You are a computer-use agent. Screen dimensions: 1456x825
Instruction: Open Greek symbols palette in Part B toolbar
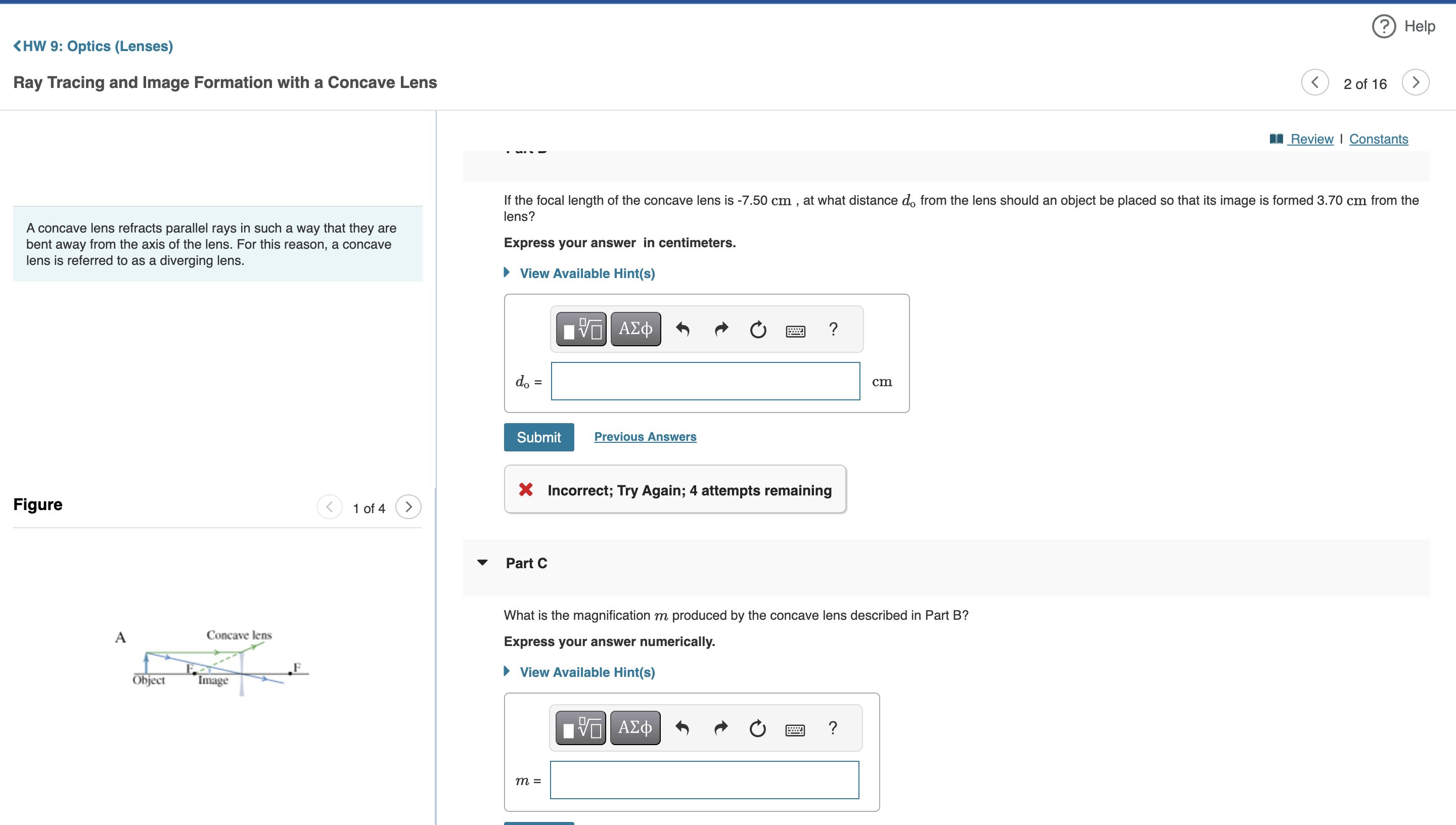click(x=635, y=329)
